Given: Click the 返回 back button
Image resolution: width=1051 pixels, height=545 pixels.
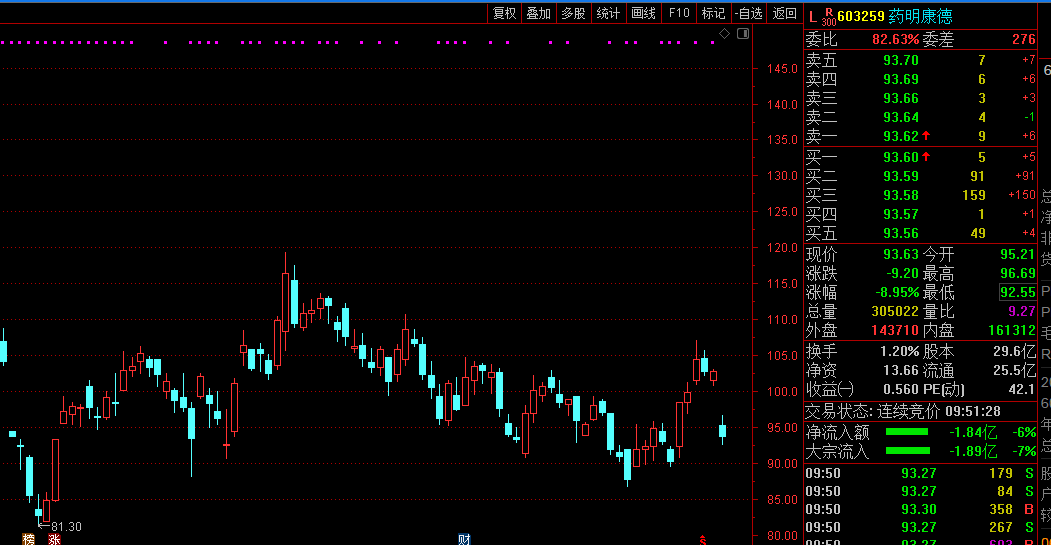Looking at the screenshot, I should (784, 13).
